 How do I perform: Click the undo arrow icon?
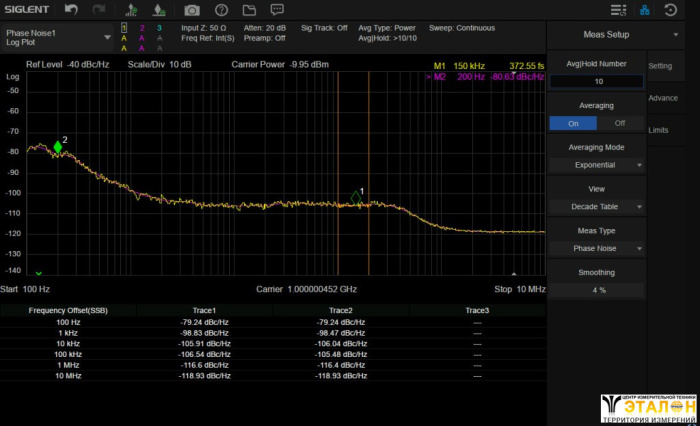pos(71,10)
